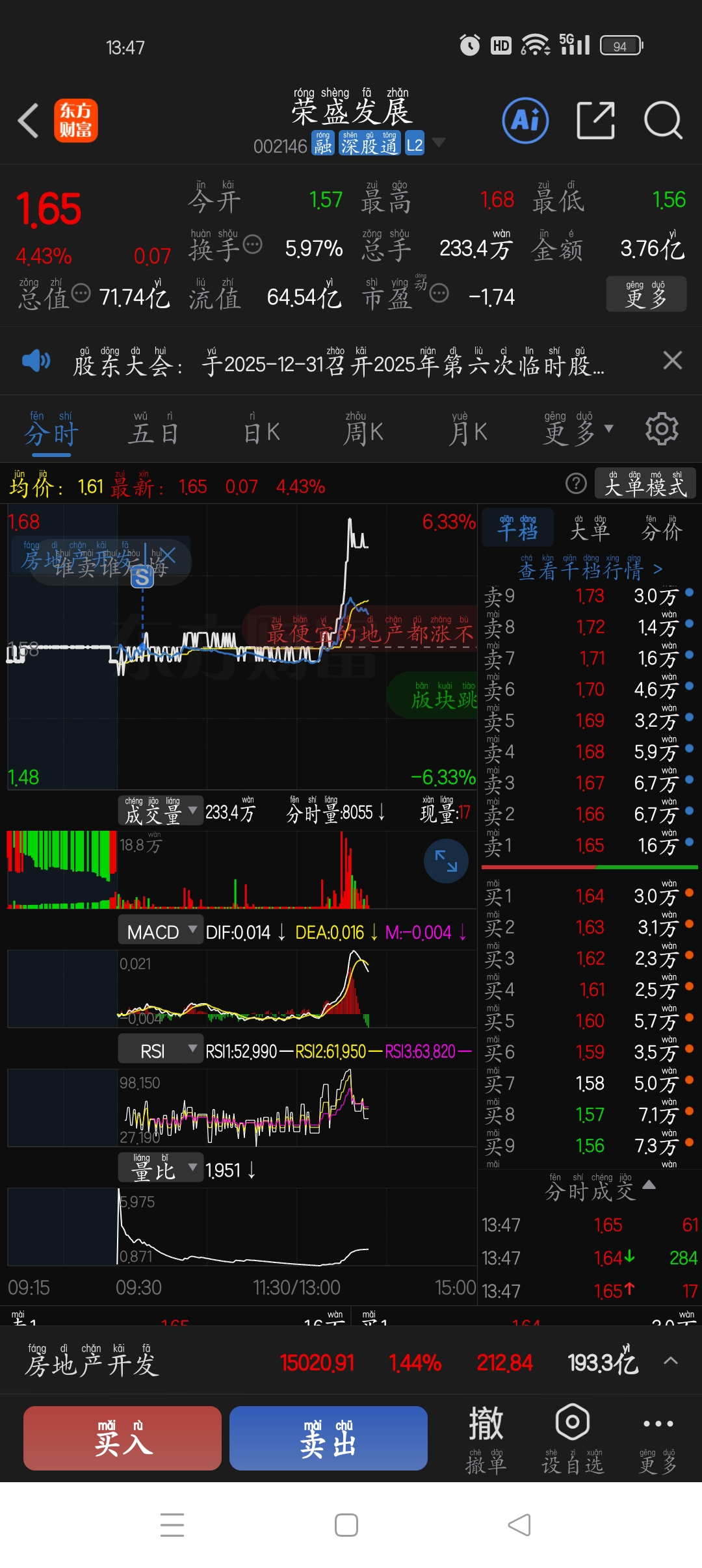Tap the speaker announcement icon
The image size is (702, 1568).
[36, 360]
